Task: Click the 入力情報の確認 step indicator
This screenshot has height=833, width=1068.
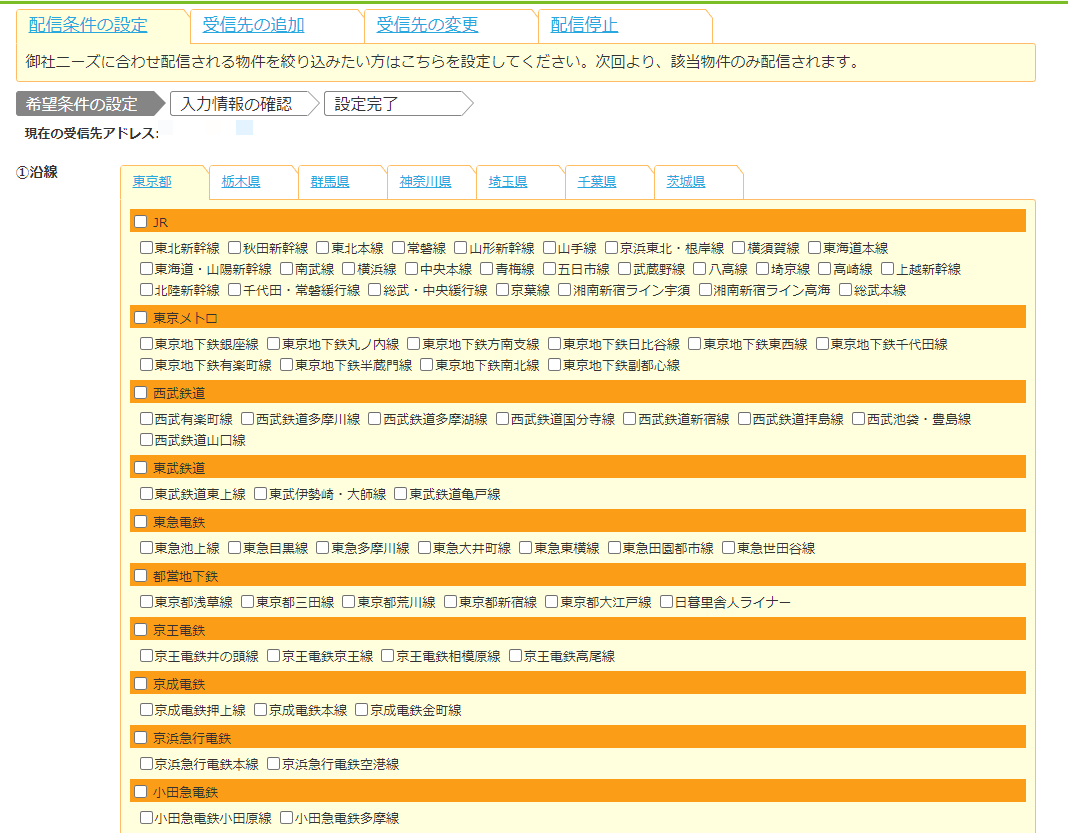Action: pos(243,104)
